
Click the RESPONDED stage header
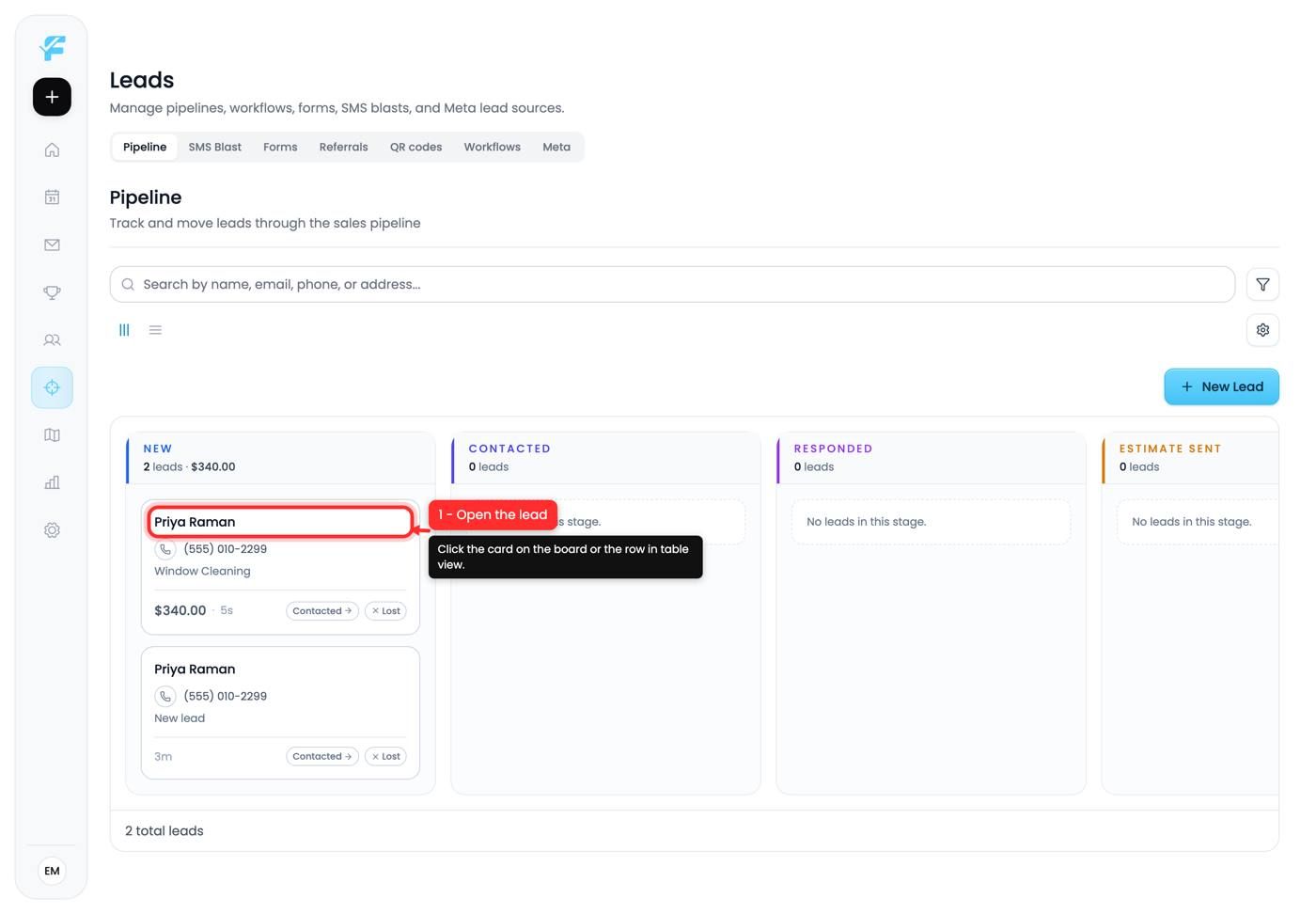pos(932,458)
